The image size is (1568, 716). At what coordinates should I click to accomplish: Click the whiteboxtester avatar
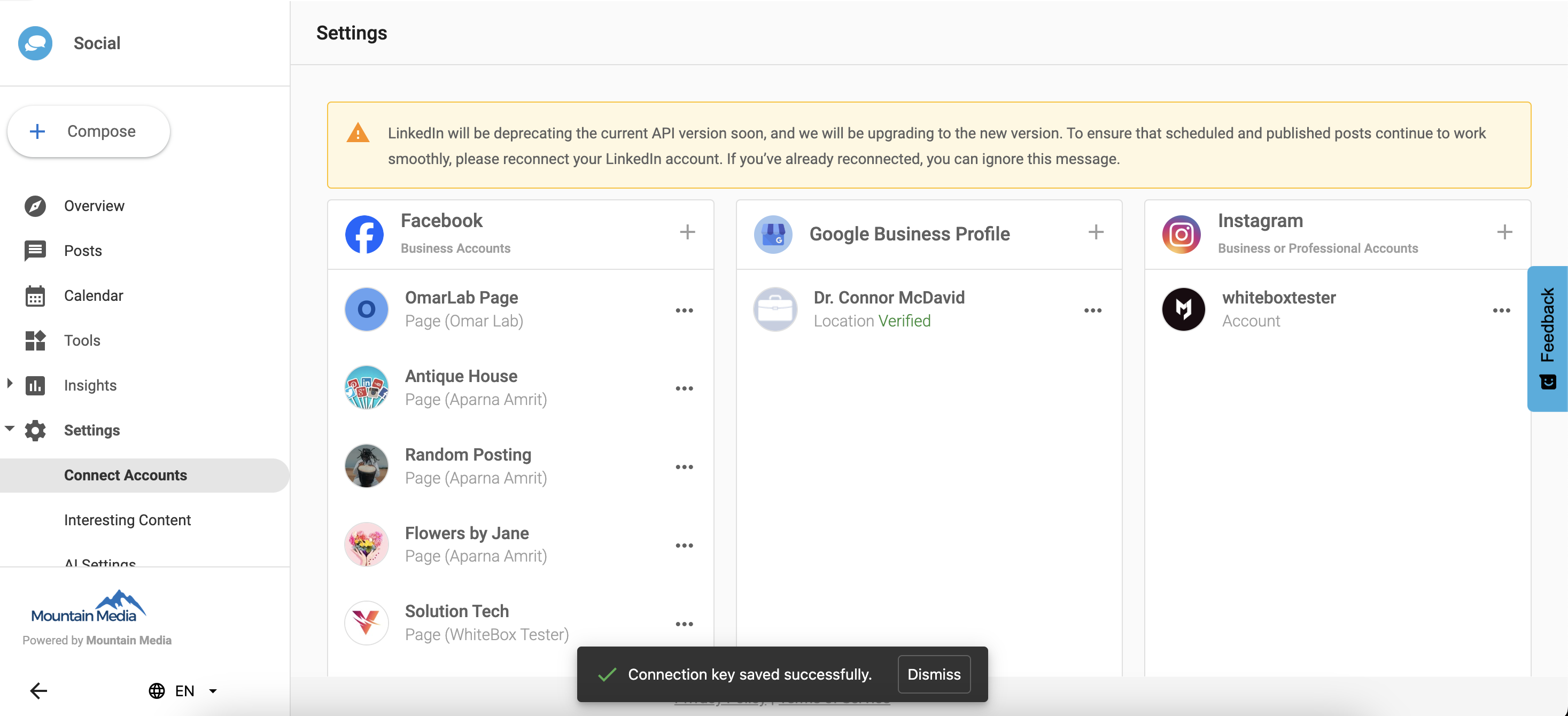click(x=1183, y=309)
